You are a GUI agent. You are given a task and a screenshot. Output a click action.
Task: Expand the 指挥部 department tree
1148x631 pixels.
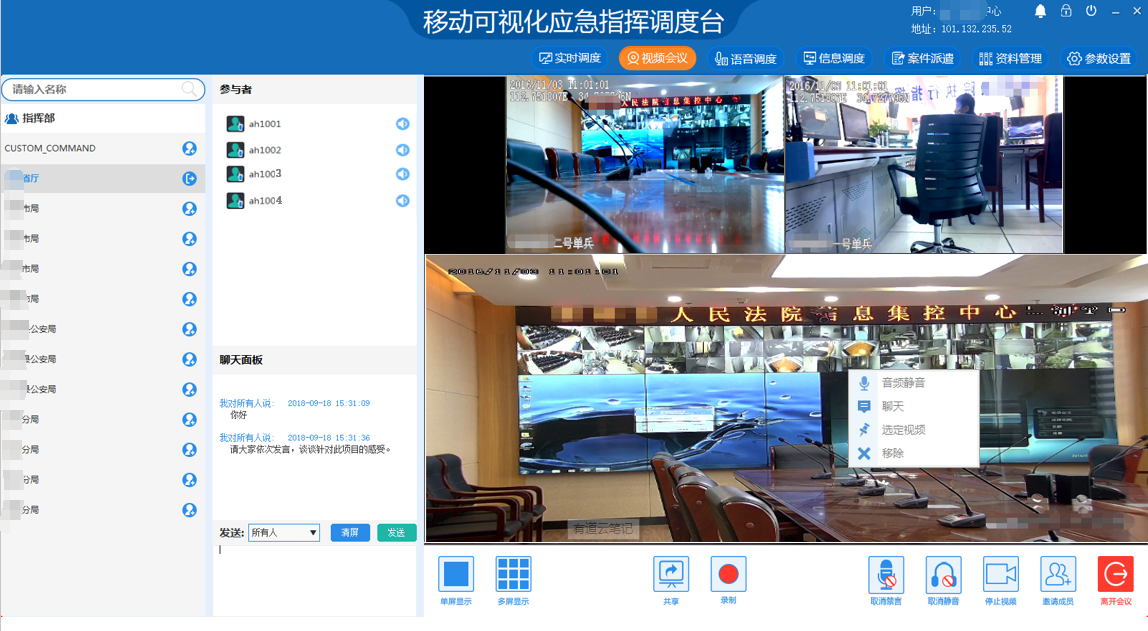point(38,118)
